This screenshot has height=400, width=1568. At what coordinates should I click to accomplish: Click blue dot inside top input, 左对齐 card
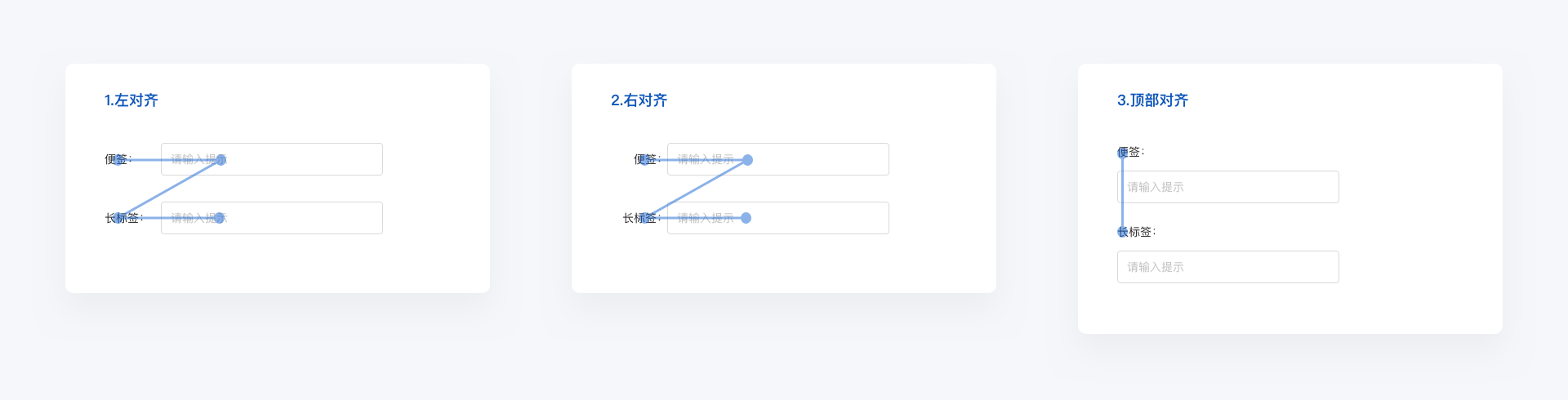220,160
